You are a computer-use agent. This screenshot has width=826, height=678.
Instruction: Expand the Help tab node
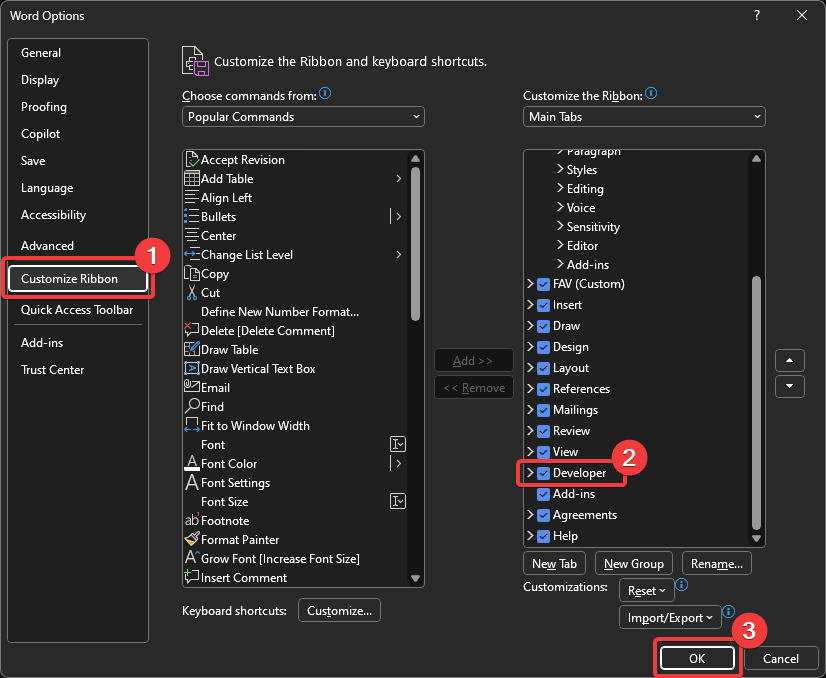(530, 536)
